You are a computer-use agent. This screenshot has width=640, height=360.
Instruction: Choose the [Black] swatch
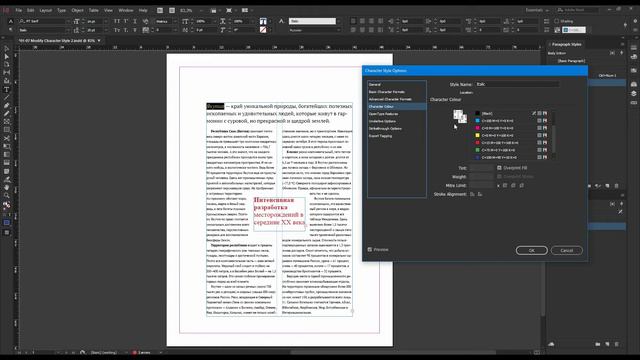pyautogui.click(x=512, y=113)
